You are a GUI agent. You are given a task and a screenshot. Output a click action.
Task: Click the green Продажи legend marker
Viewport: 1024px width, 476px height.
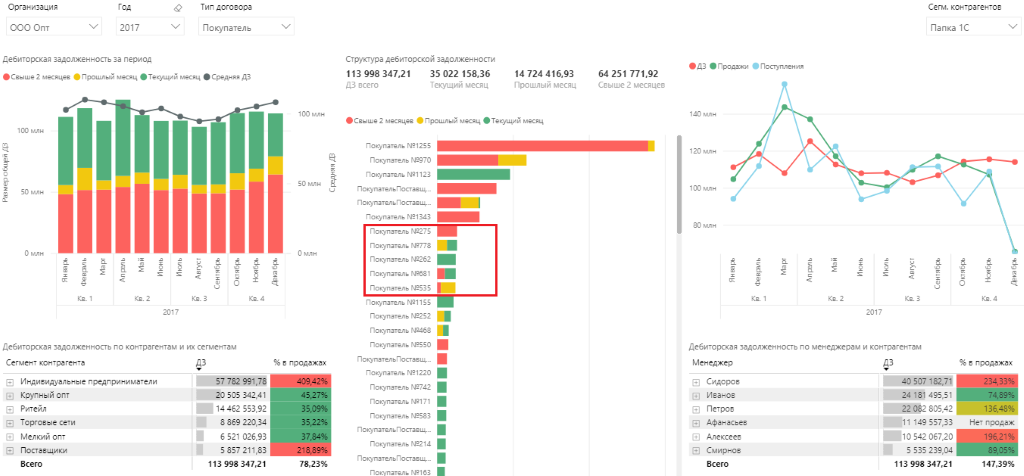point(714,66)
